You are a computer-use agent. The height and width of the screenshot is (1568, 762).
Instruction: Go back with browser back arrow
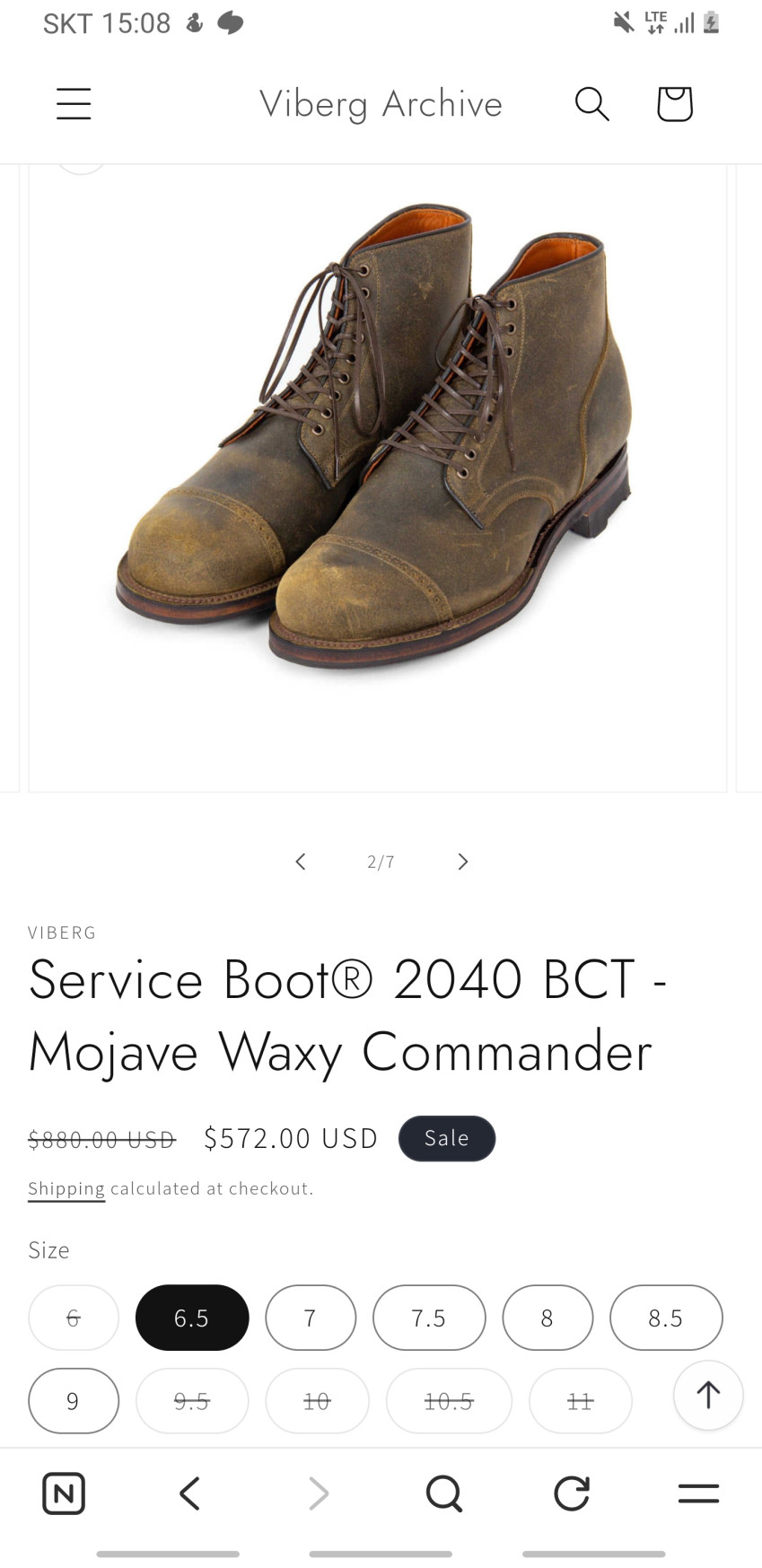click(189, 1494)
